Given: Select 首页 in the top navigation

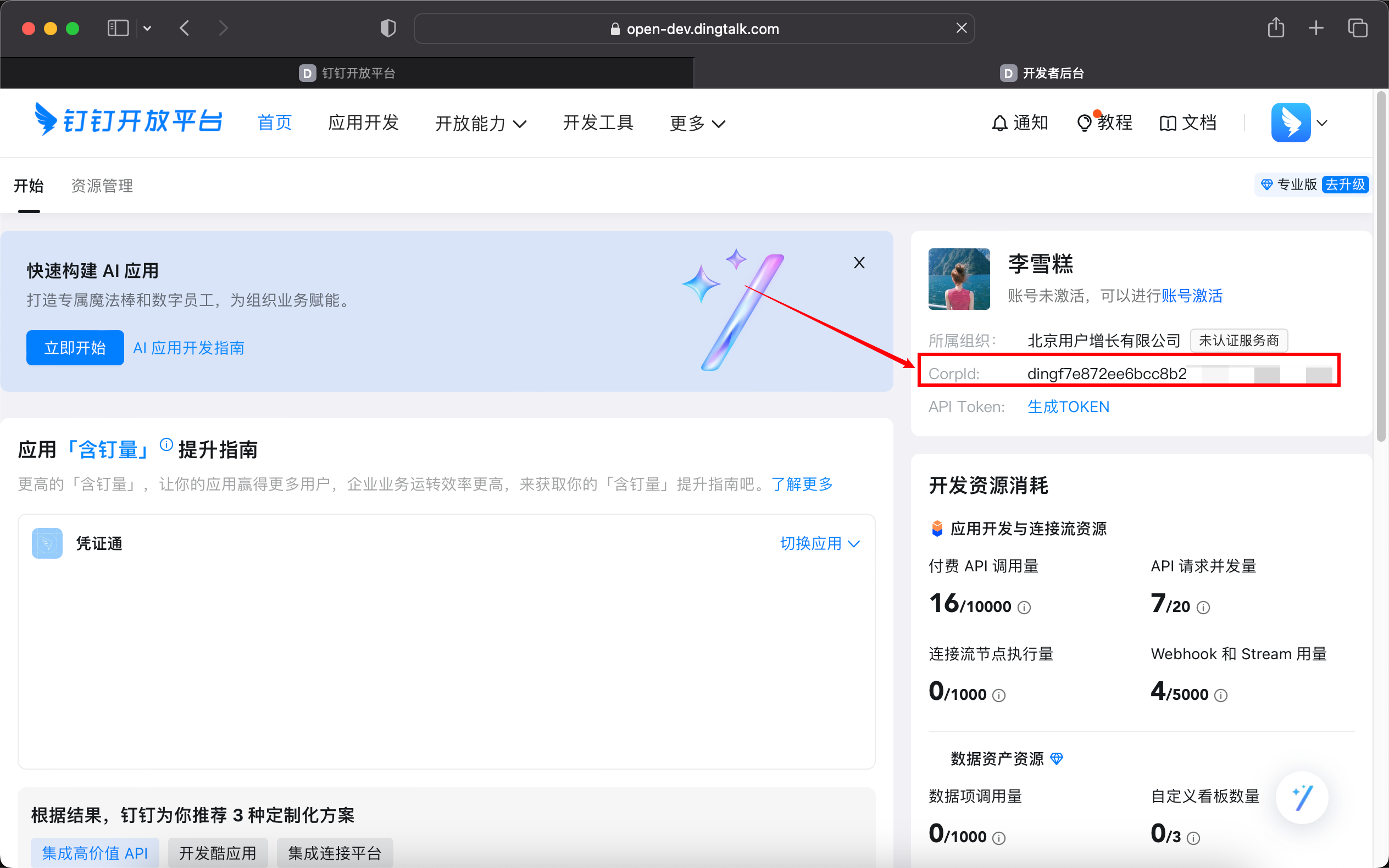Looking at the screenshot, I should [275, 123].
